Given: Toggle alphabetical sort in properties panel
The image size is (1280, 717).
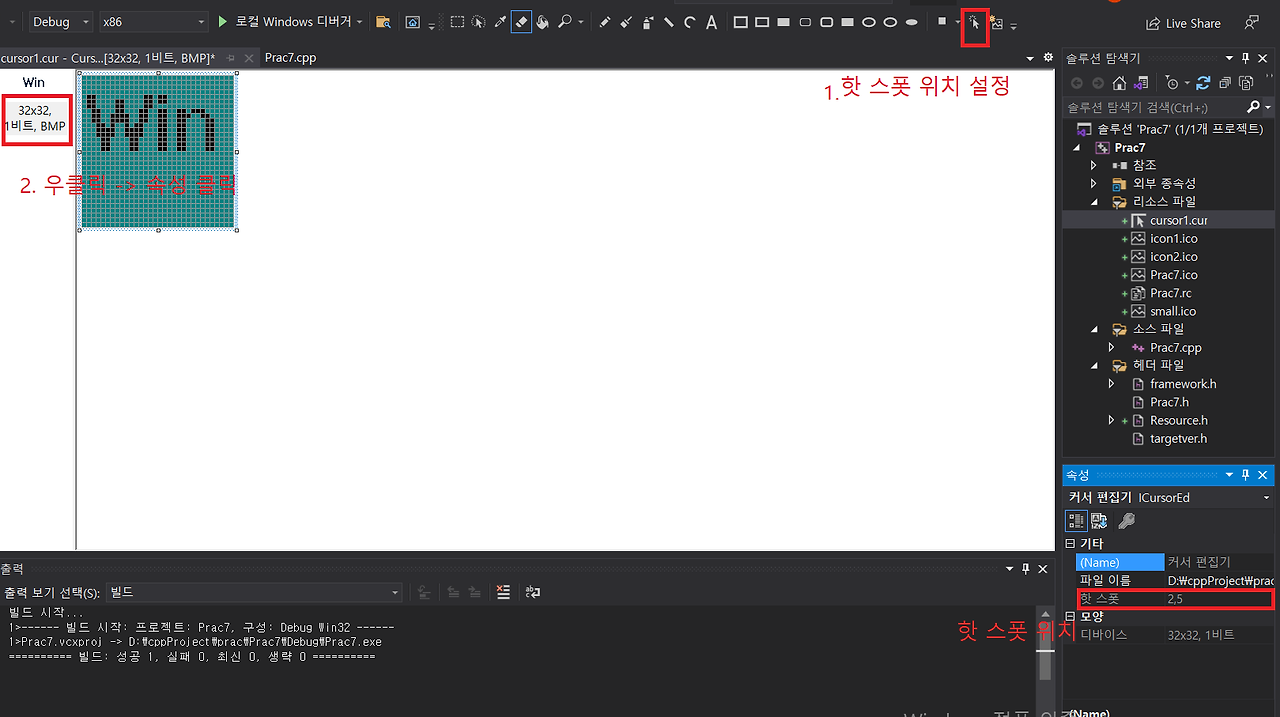Looking at the screenshot, I should (x=1099, y=520).
